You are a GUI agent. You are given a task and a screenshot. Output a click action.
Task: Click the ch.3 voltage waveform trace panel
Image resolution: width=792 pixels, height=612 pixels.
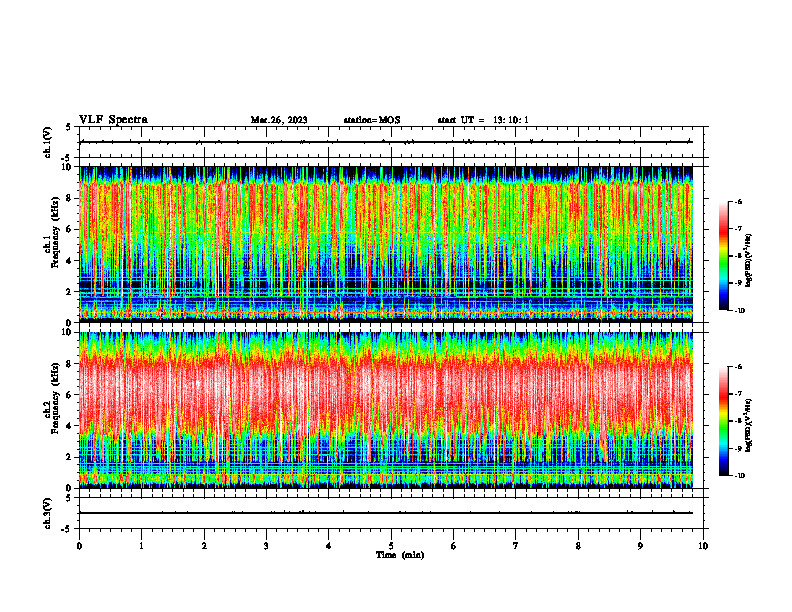click(x=393, y=513)
